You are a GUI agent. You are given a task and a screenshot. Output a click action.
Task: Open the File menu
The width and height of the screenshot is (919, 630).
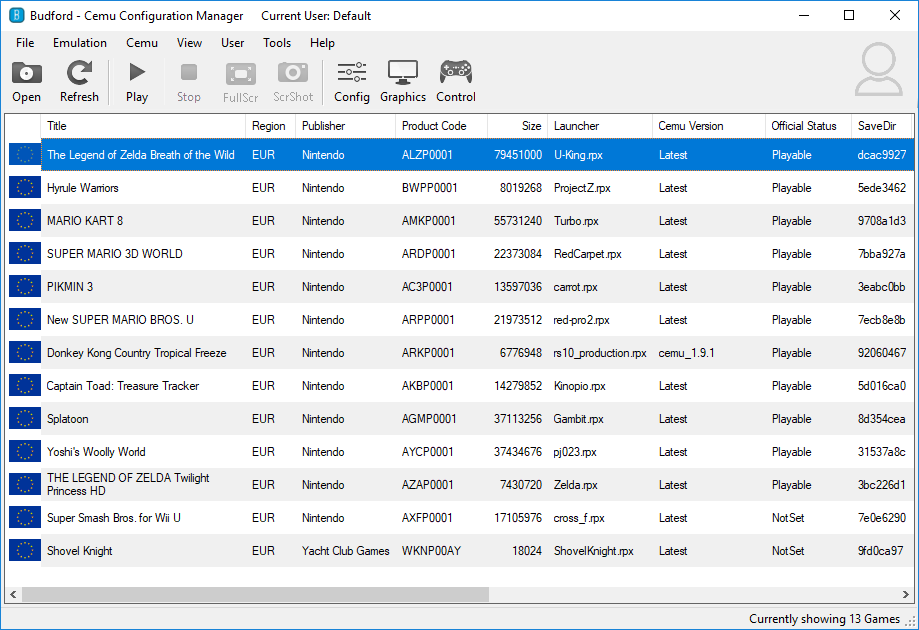[25, 43]
